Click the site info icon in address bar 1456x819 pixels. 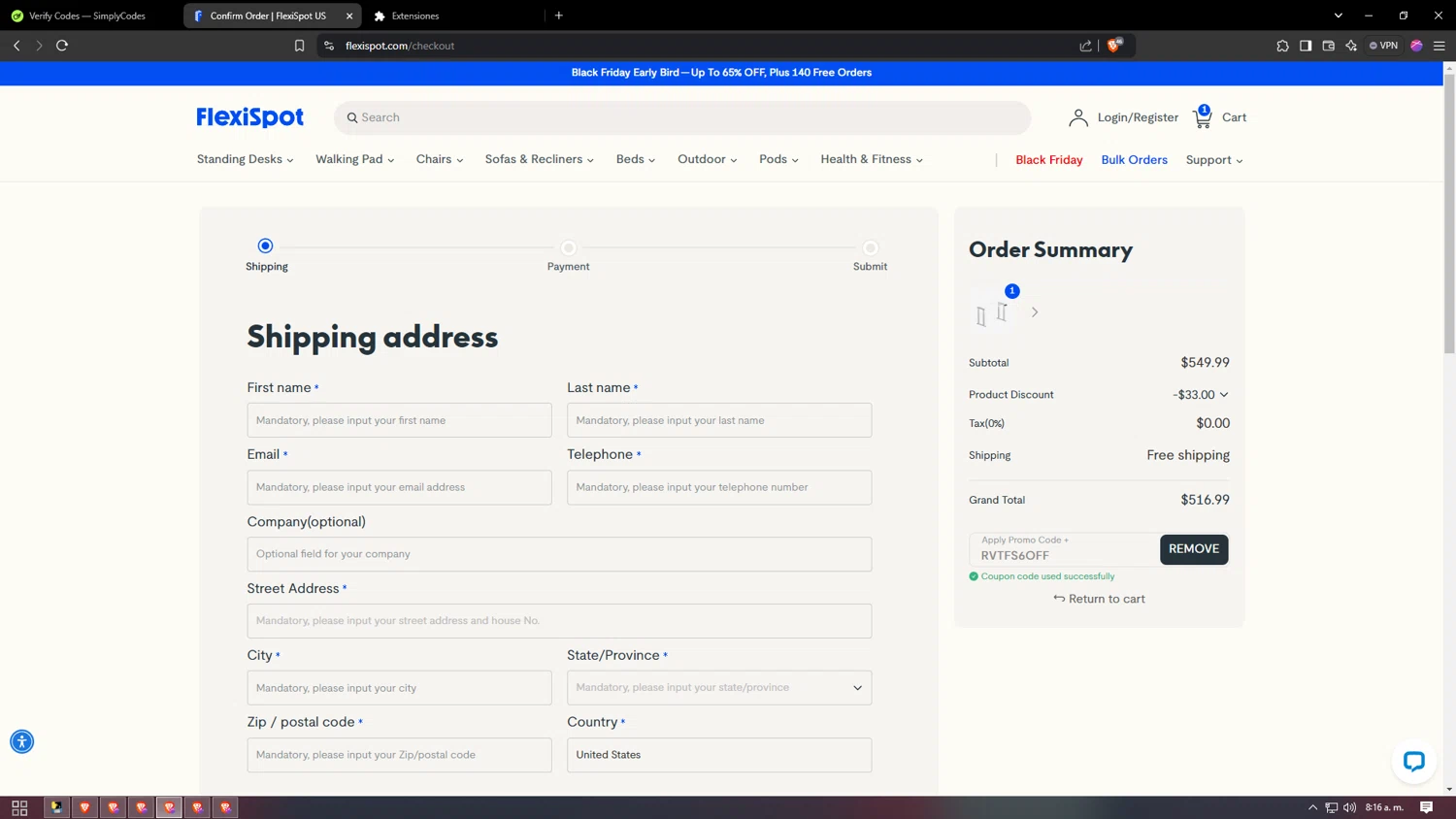[329, 46]
